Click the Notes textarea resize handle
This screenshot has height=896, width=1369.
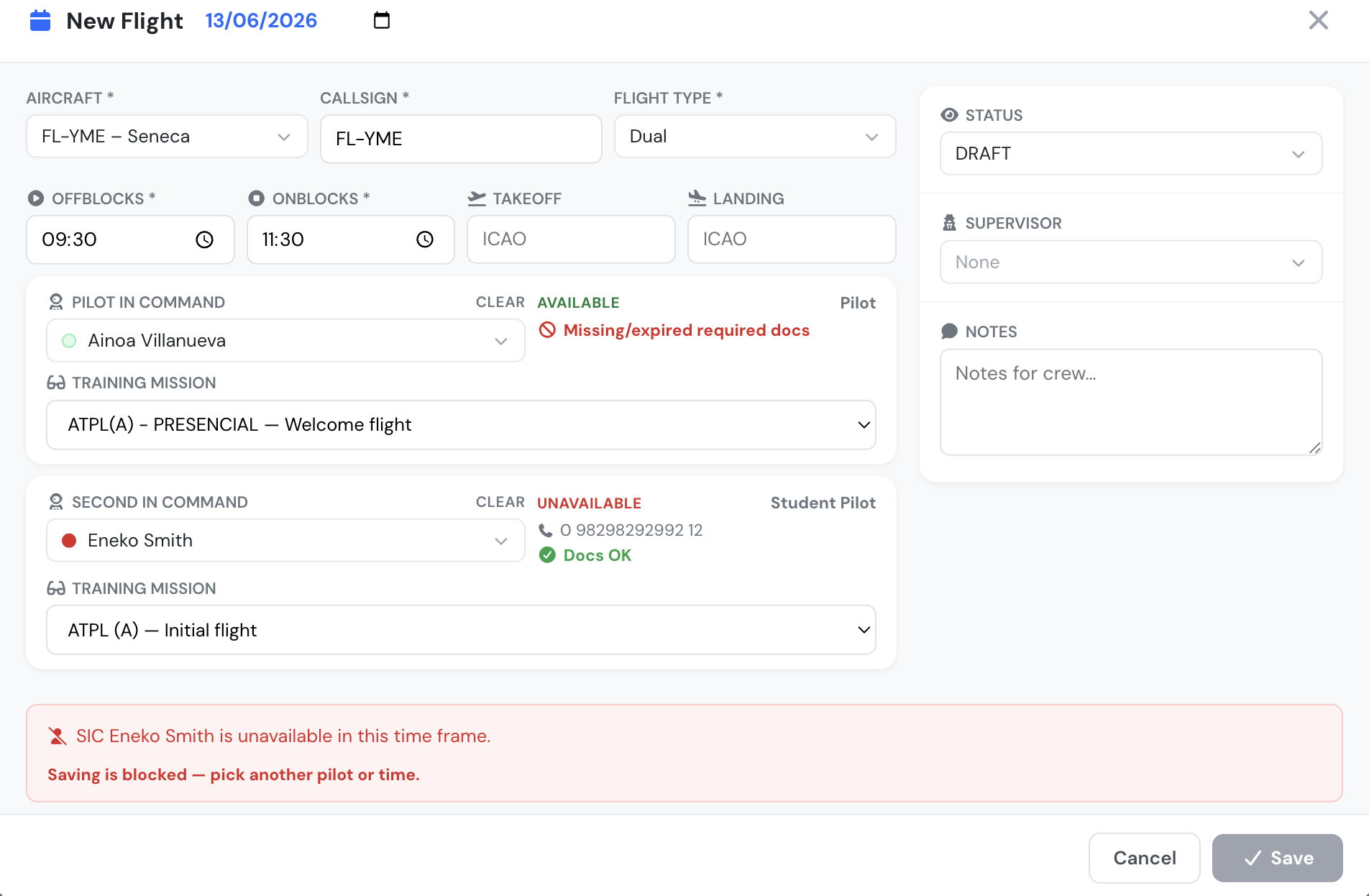1315,448
